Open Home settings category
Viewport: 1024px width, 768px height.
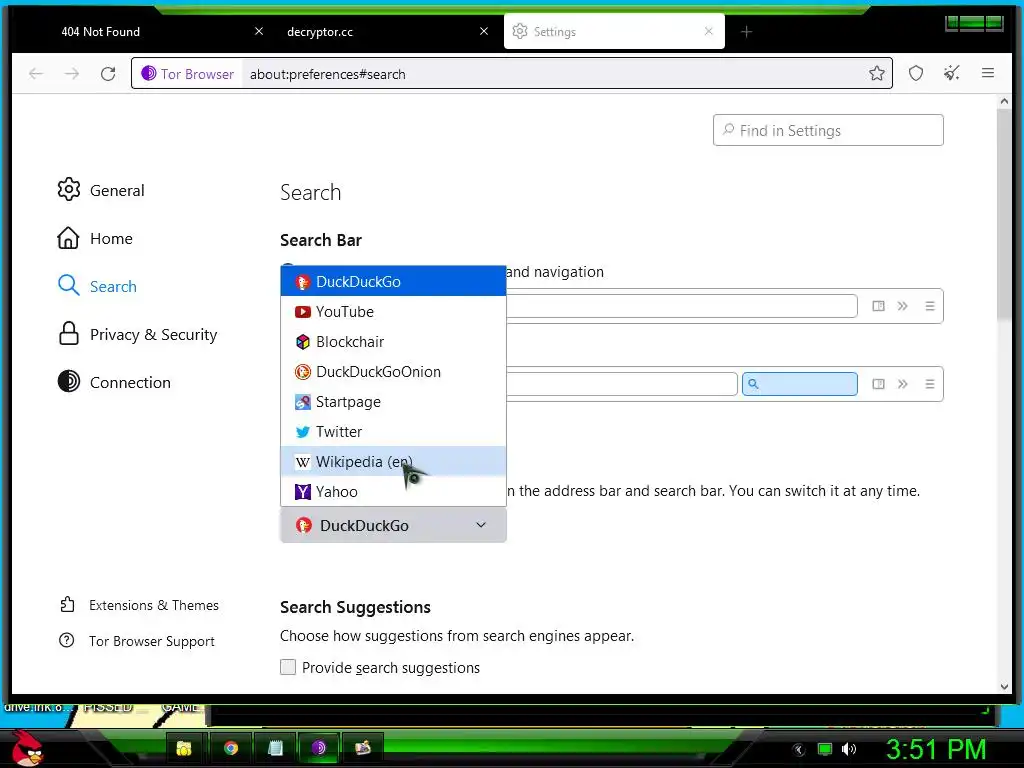click(x=95, y=238)
